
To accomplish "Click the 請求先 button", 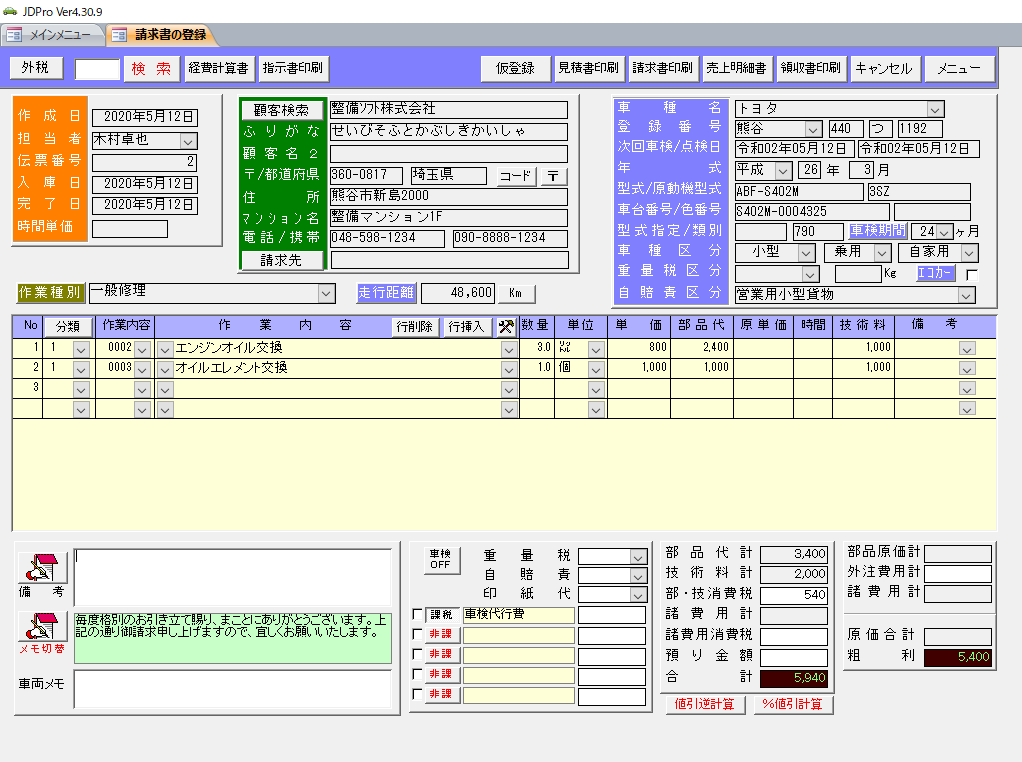I will (282, 260).
